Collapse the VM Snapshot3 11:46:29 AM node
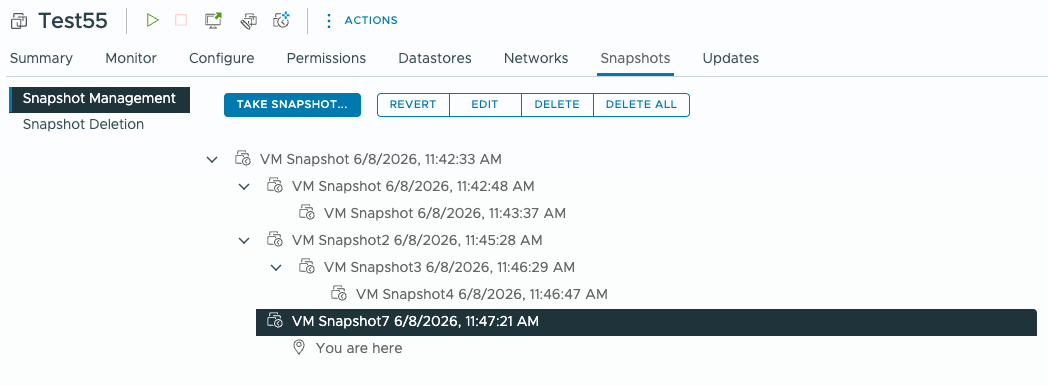This screenshot has height=385, width=1048. coord(276,267)
